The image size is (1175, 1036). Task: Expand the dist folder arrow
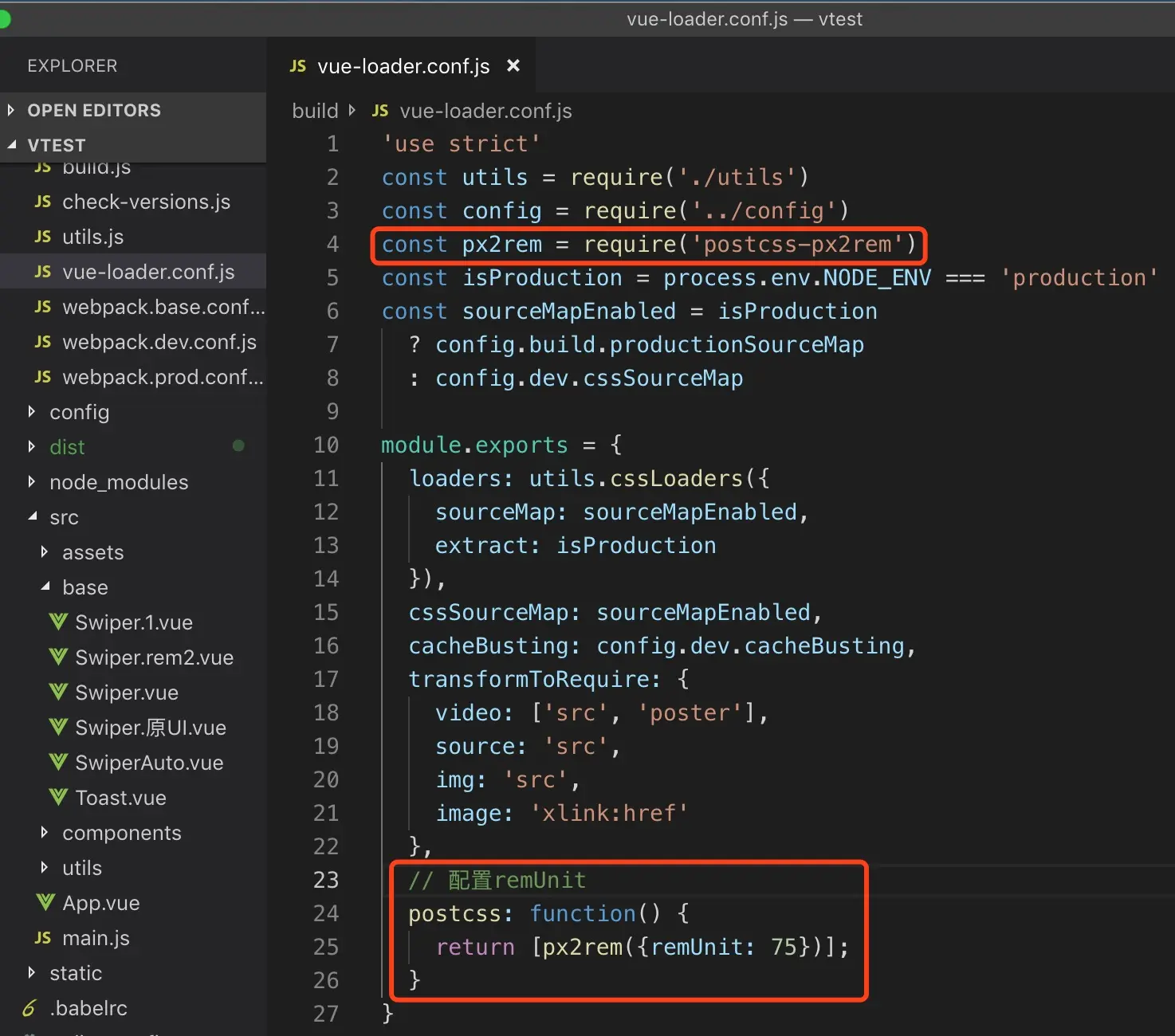[x=32, y=447]
